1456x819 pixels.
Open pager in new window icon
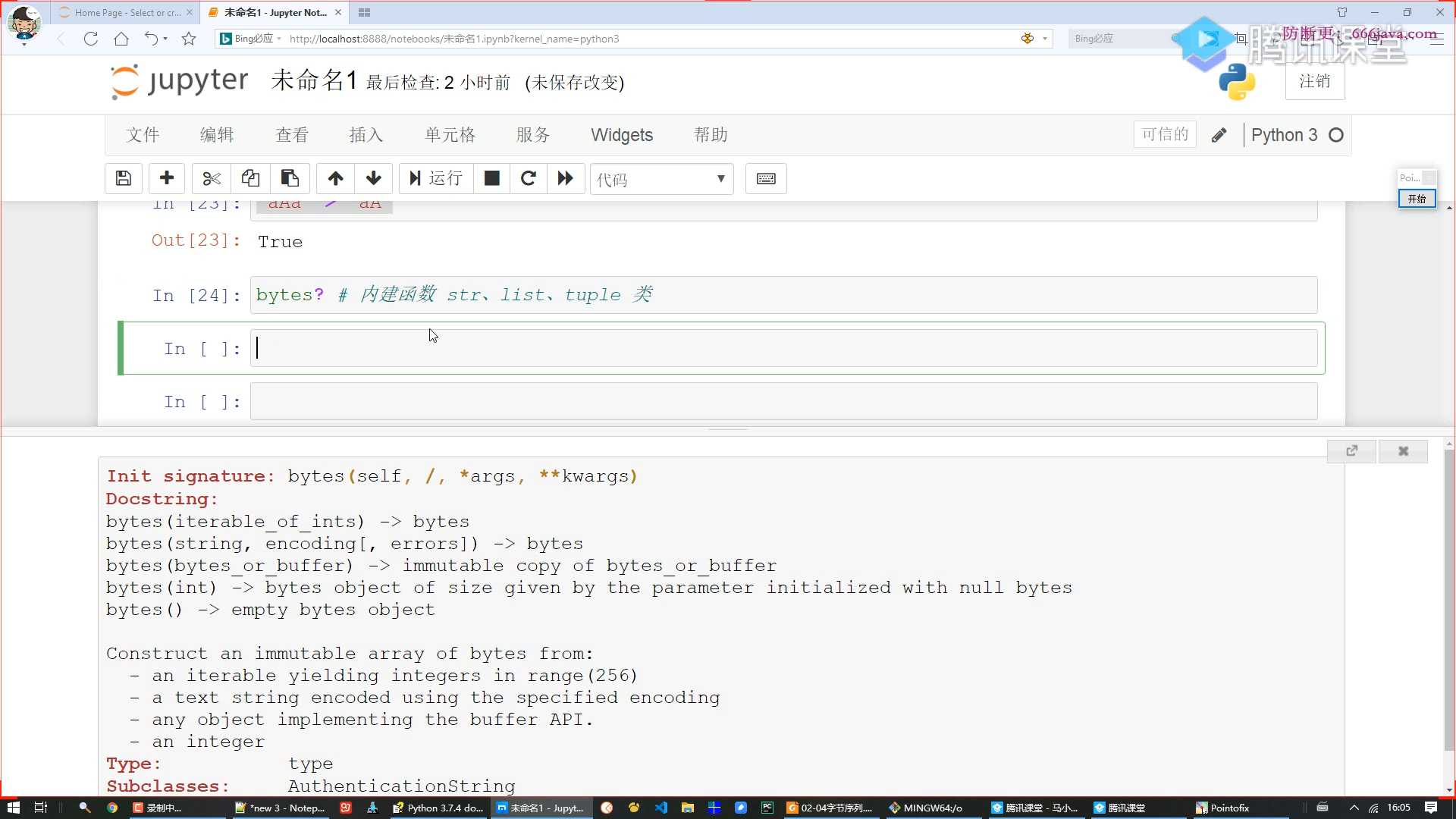[x=1351, y=451]
